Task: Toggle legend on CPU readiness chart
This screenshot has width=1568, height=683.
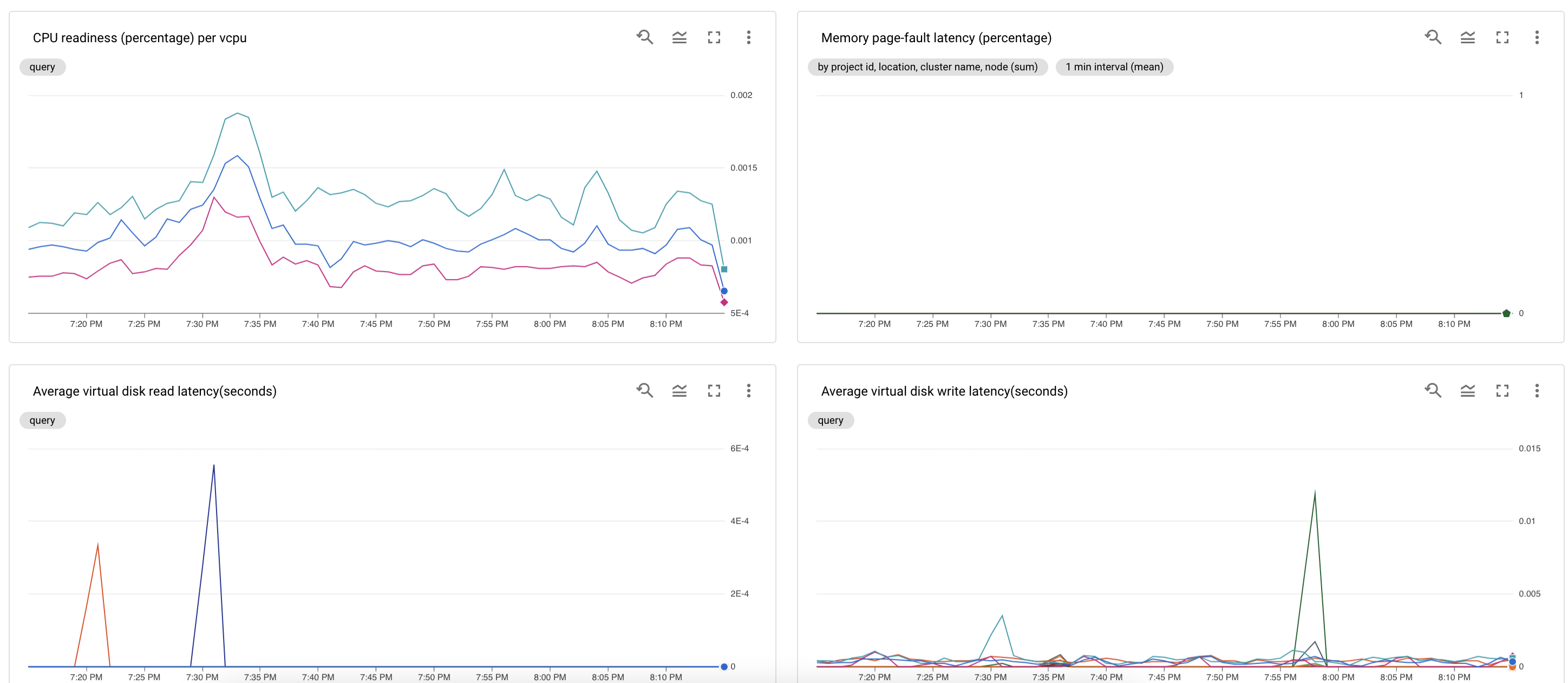Action: 680,38
